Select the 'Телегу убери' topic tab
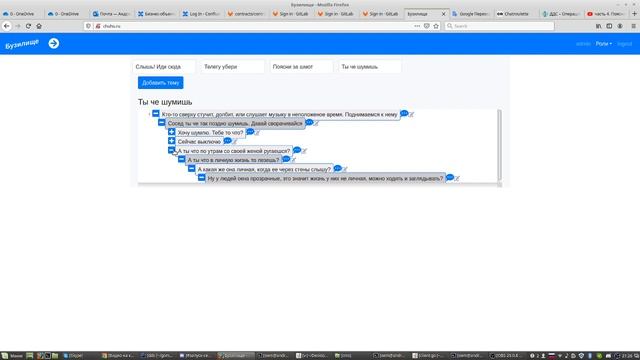The height and width of the screenshot is (360, 640). coord(232,67)
